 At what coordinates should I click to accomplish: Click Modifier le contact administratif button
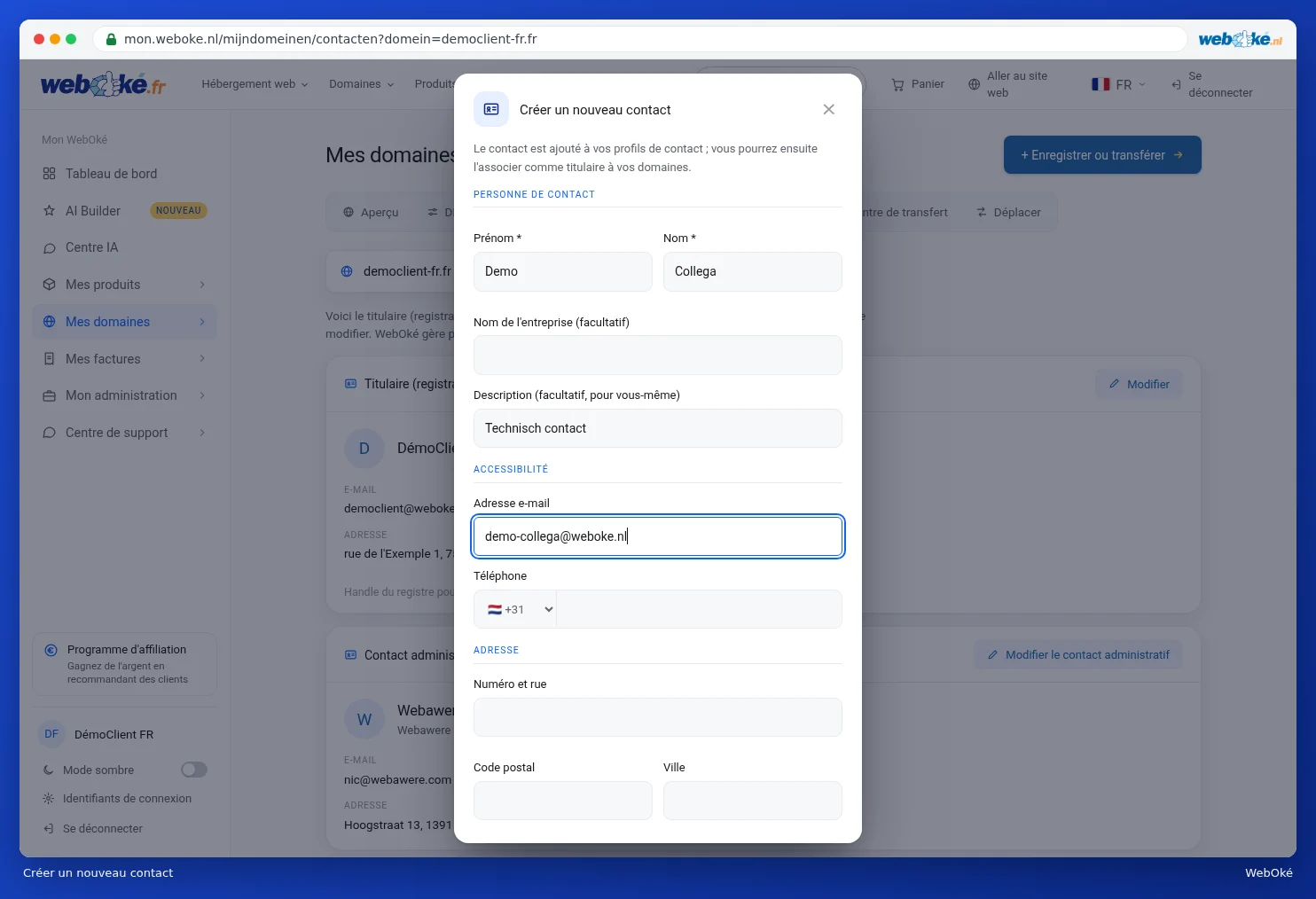tap(1078, 655)
